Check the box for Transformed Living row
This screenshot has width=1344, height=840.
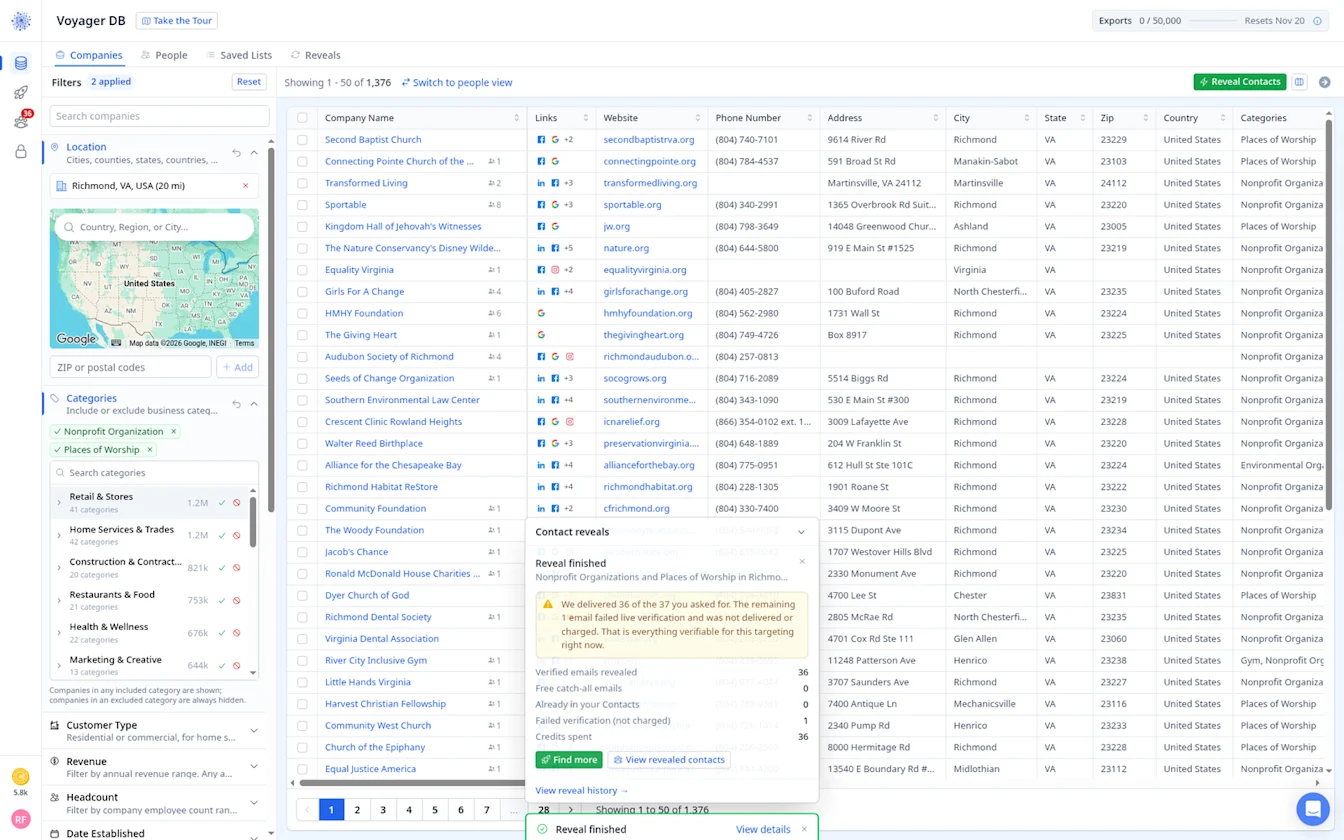click(302, 183)
